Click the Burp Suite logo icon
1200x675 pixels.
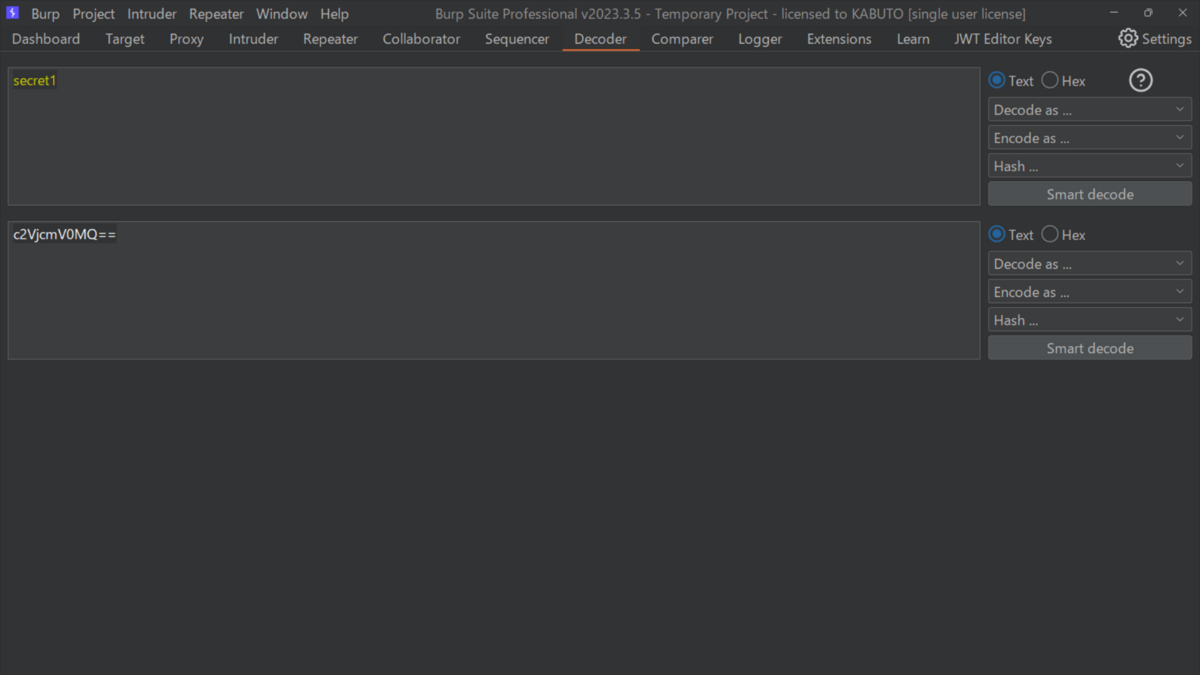pyautogui.click(x=13, y=13)
